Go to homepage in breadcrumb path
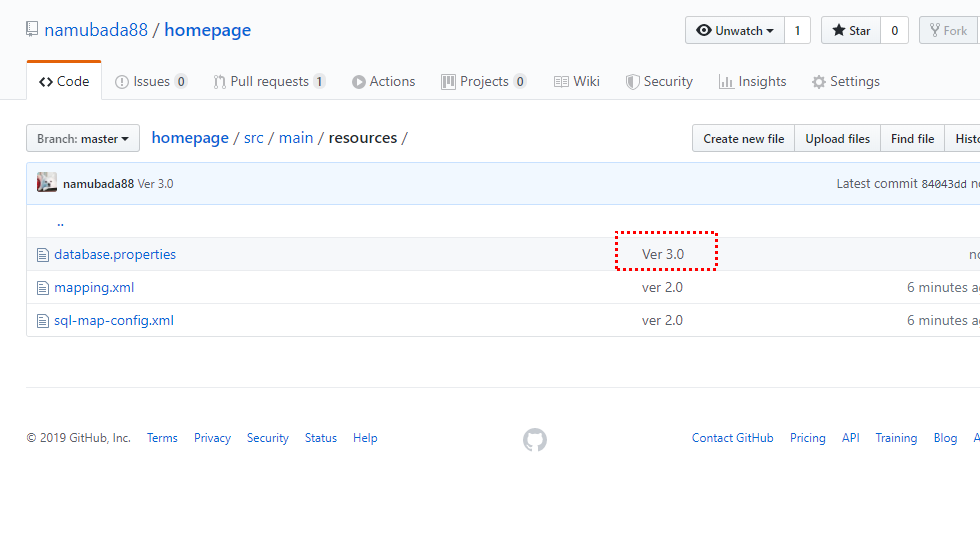 pyautogui.click(x=190, y=138)
